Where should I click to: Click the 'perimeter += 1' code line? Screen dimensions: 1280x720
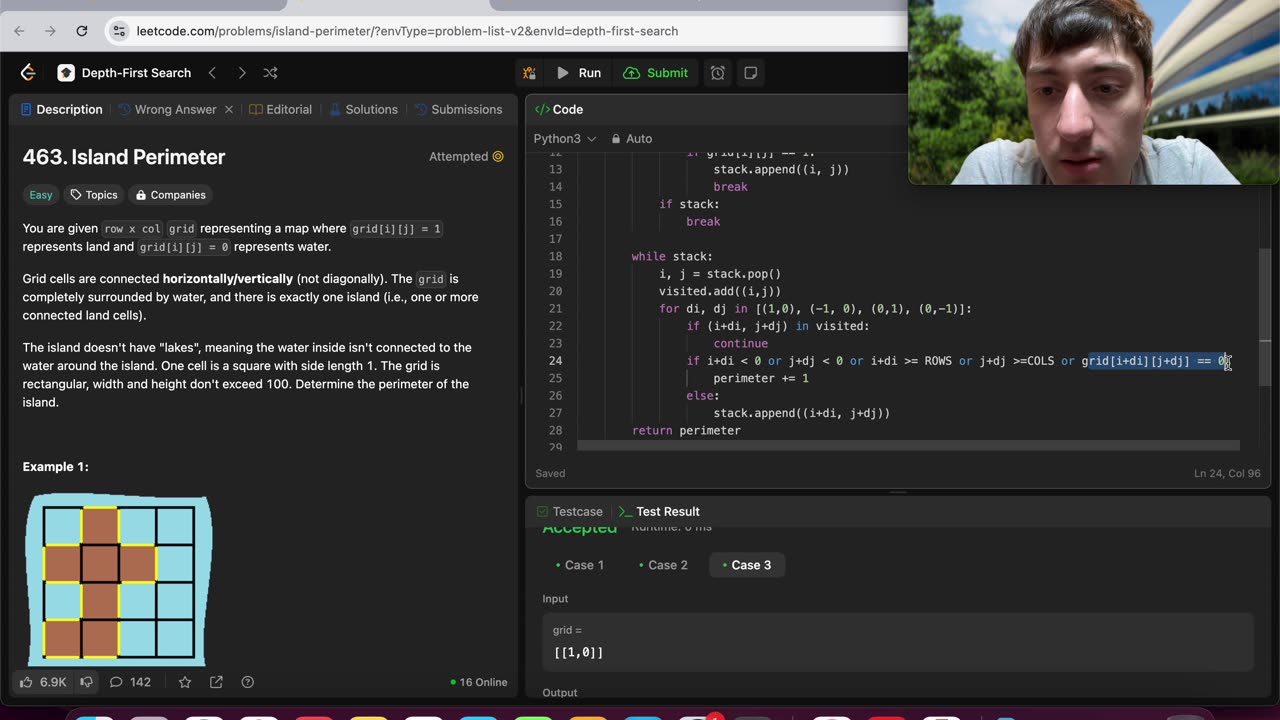761,378
